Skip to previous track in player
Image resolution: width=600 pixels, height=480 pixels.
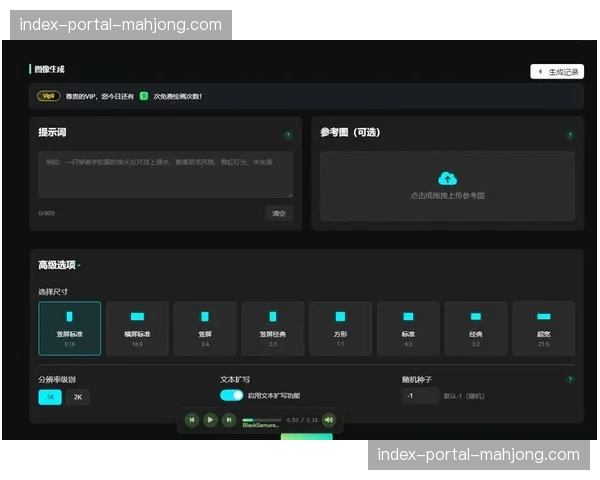(192, 420)
